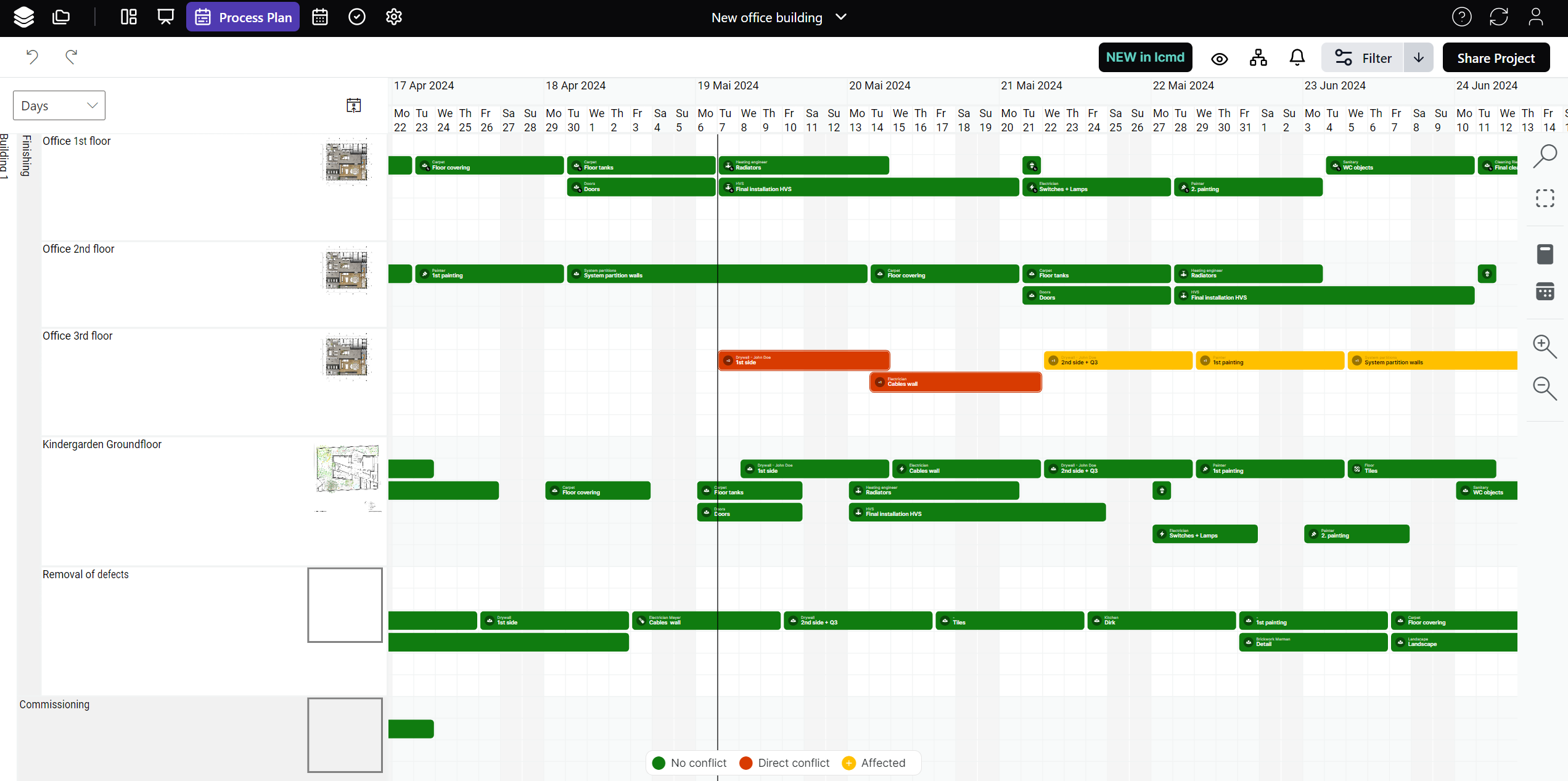The width and height of the screenshot is (1568, 781).
Task: Zoom out on the timeline
Action: coord(1545,388)
